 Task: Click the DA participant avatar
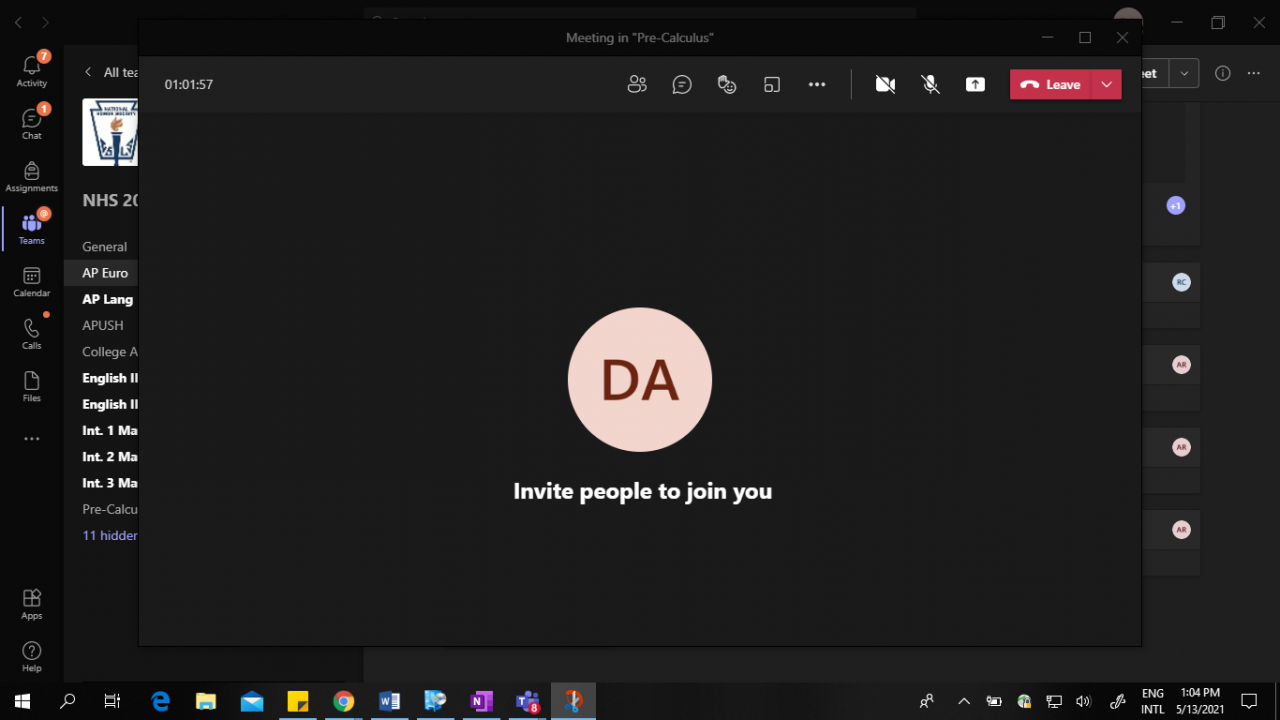[x=640, y=380]
